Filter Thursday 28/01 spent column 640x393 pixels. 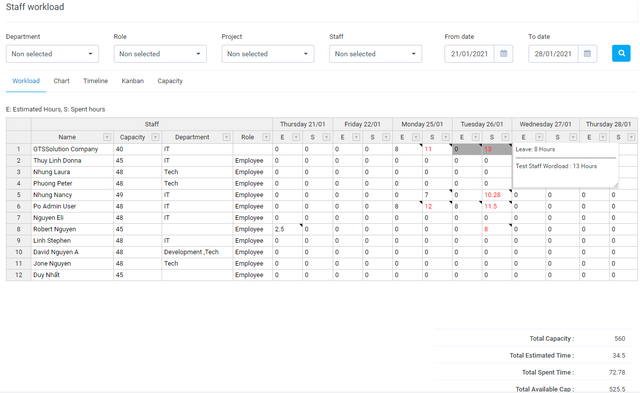click(631, 137)
